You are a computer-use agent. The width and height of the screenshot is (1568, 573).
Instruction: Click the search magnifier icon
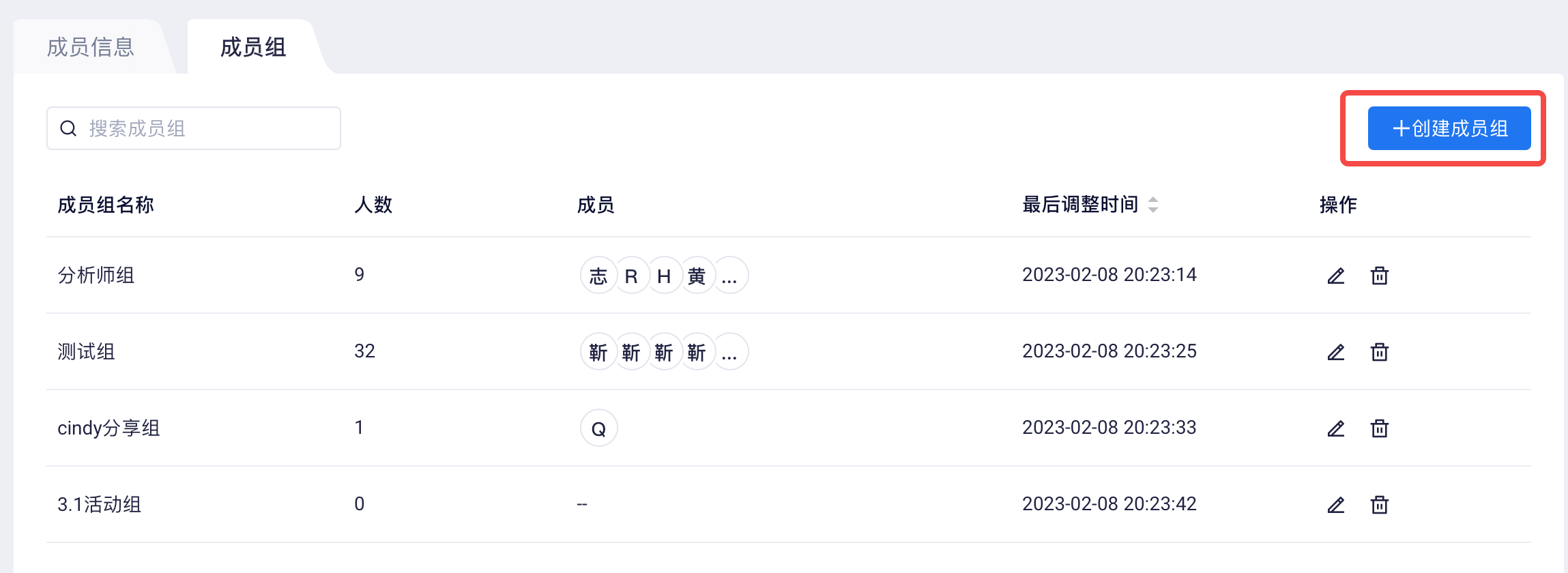pyautogui.click(x=68, y=128)
